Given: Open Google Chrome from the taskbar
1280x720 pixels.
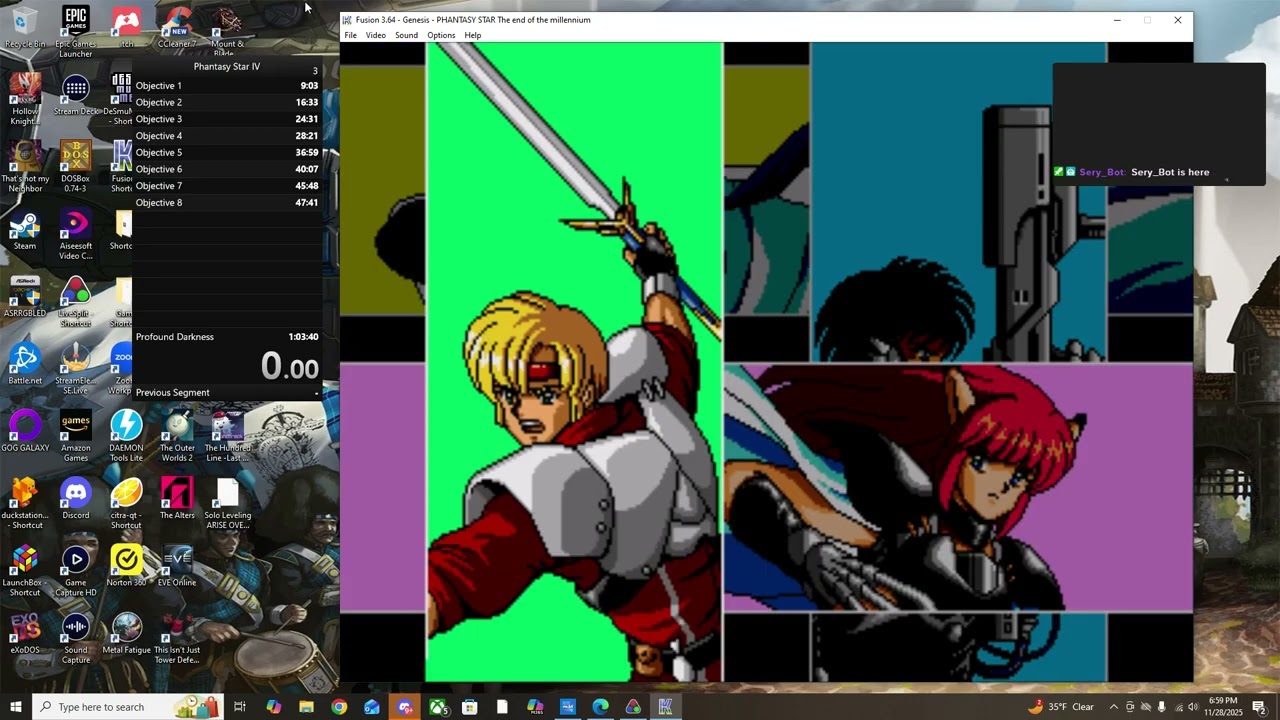Looking at the screenshot, I should point(339,707).
